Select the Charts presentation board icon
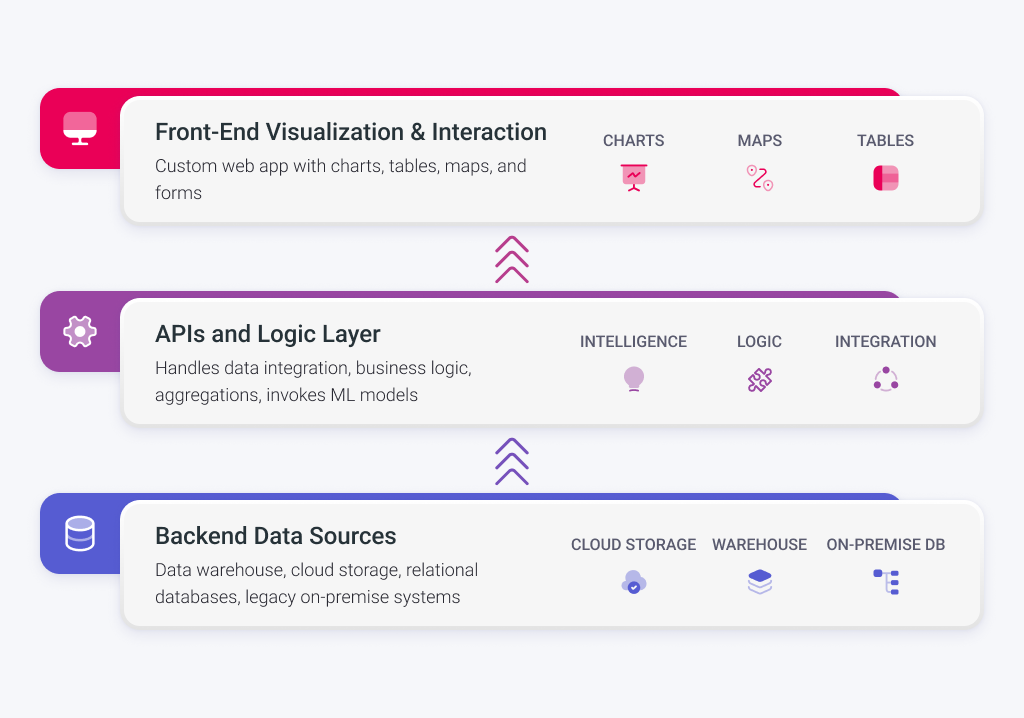The image size is (1024, 718). tap(633, 178)
